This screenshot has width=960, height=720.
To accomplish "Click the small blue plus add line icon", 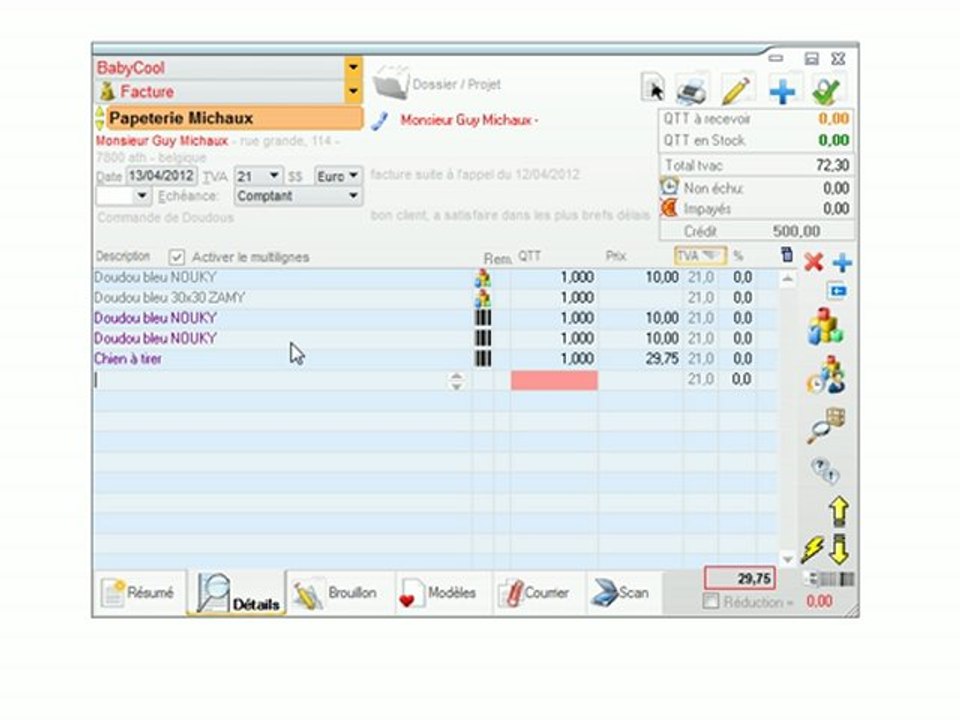I will pyautogui.click(x=842, y=263).
